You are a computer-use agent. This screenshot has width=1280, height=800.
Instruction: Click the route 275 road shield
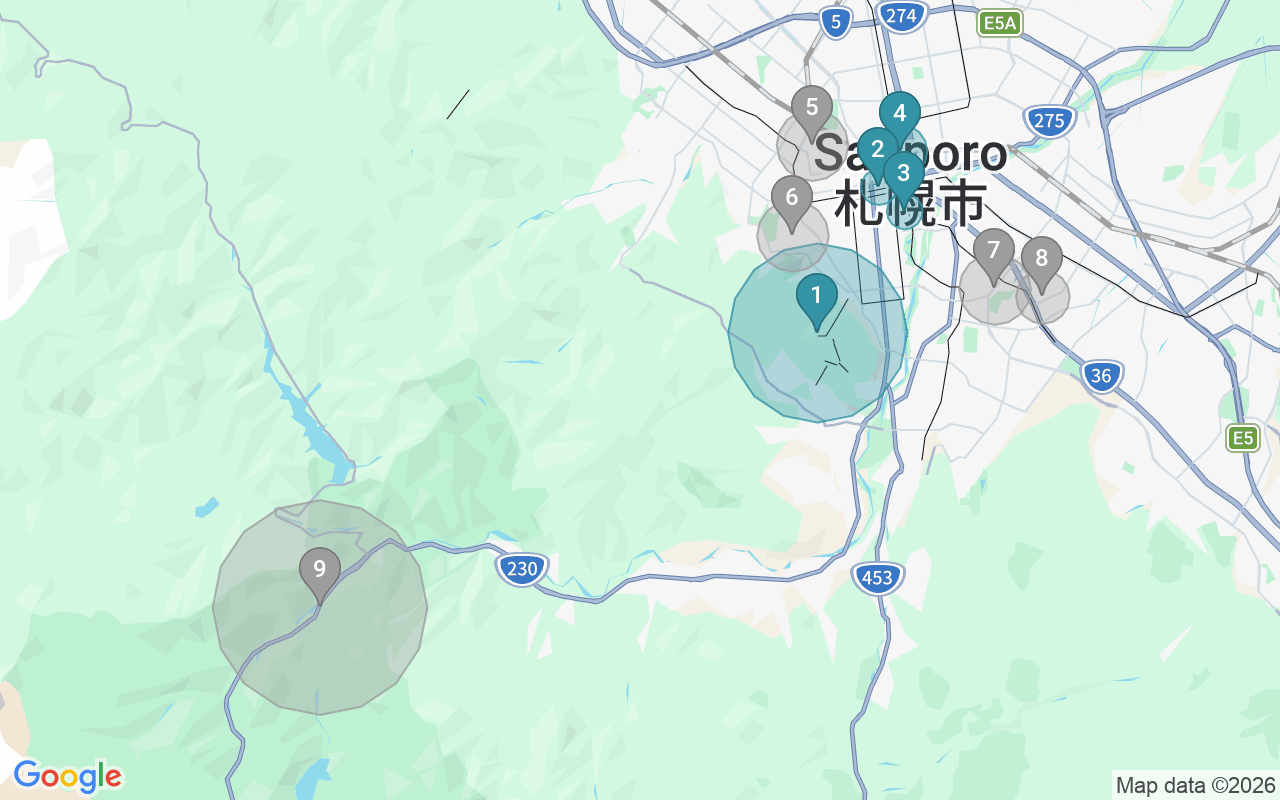[x=1049, y=121]
